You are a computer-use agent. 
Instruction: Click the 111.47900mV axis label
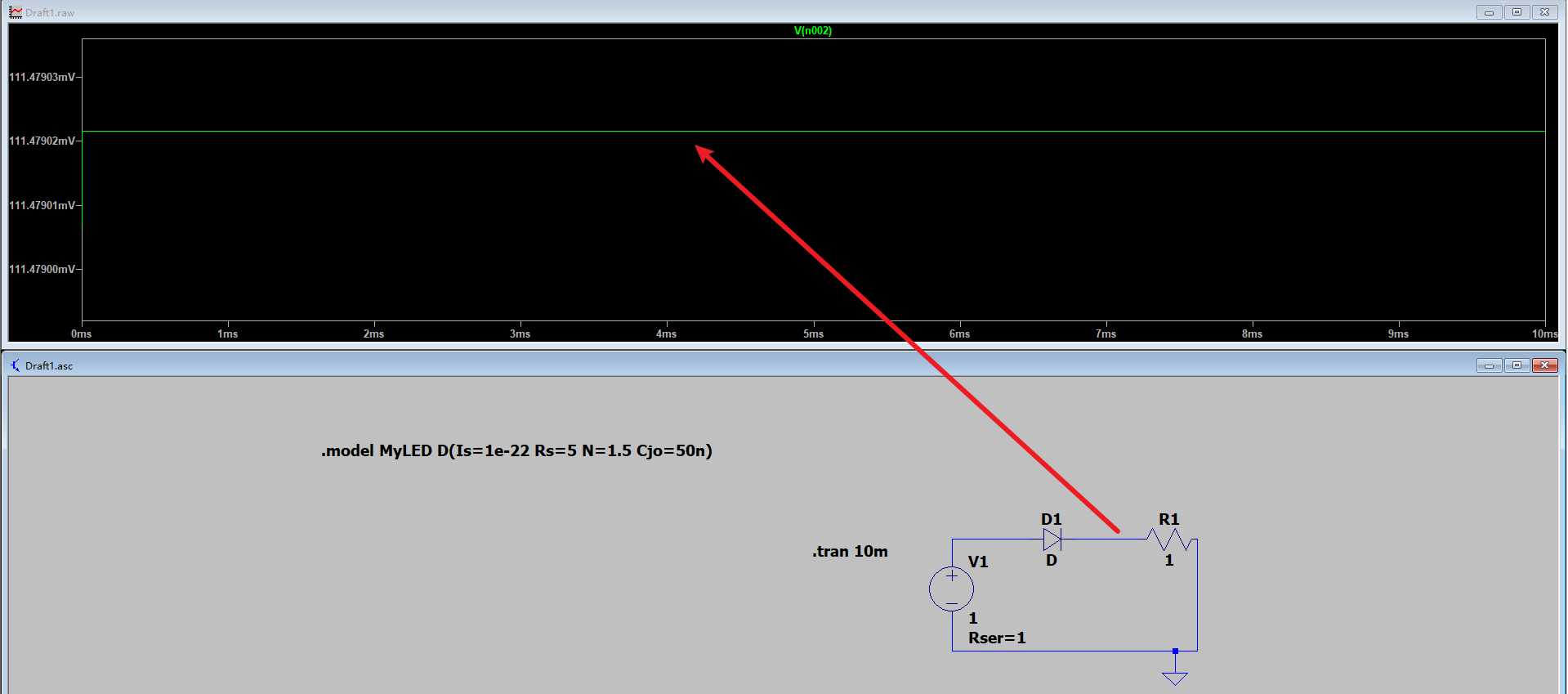(x=42, y=270)
